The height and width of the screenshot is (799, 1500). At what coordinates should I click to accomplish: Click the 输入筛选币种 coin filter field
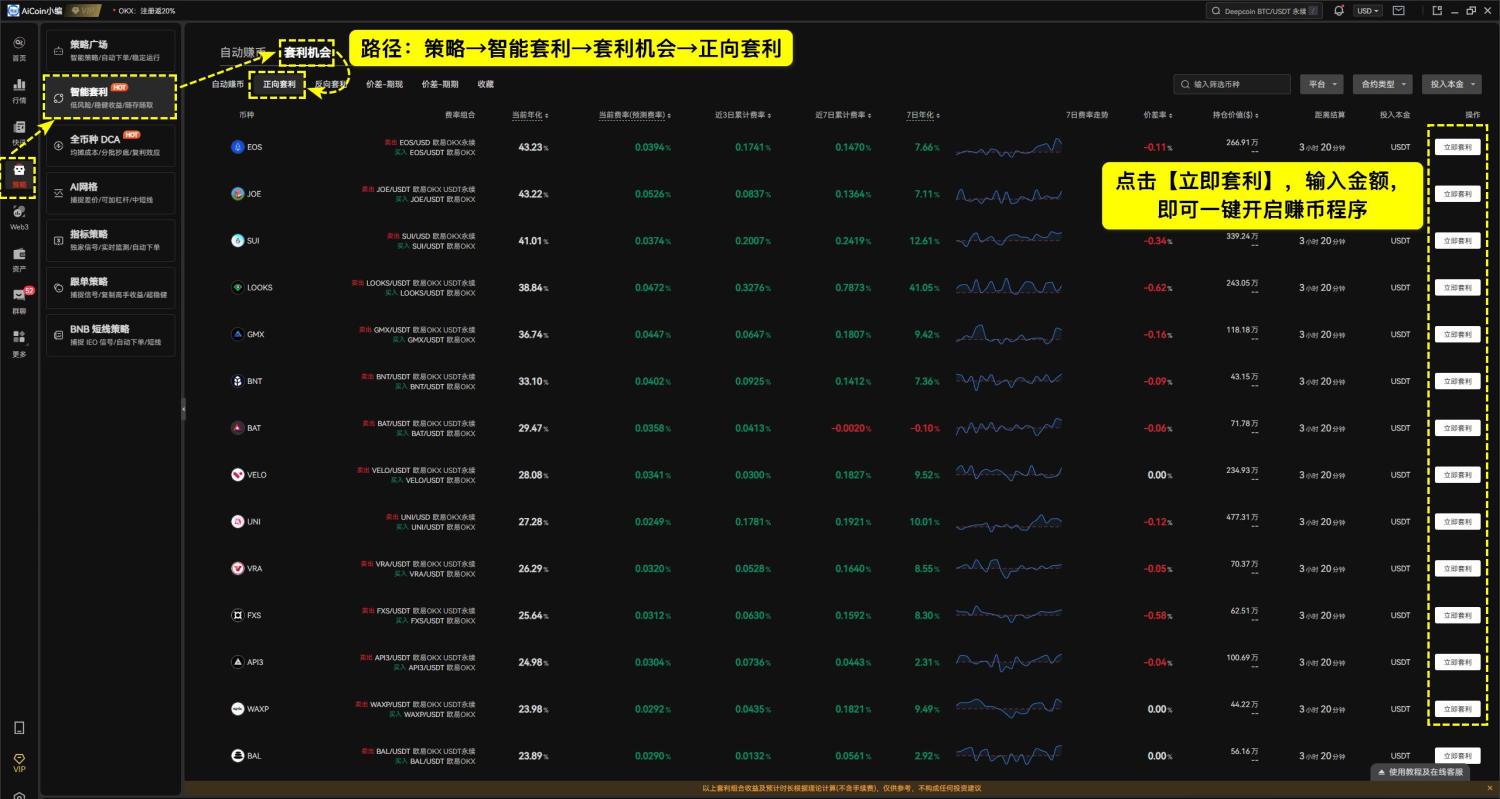[x=1232, y=85]
